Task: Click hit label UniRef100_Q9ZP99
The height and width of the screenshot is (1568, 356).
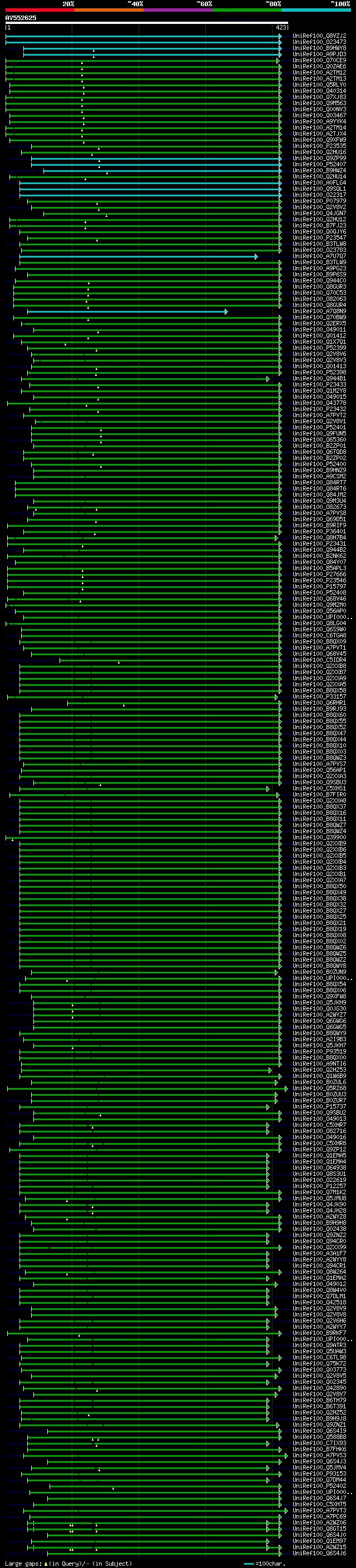Action: 319,159
